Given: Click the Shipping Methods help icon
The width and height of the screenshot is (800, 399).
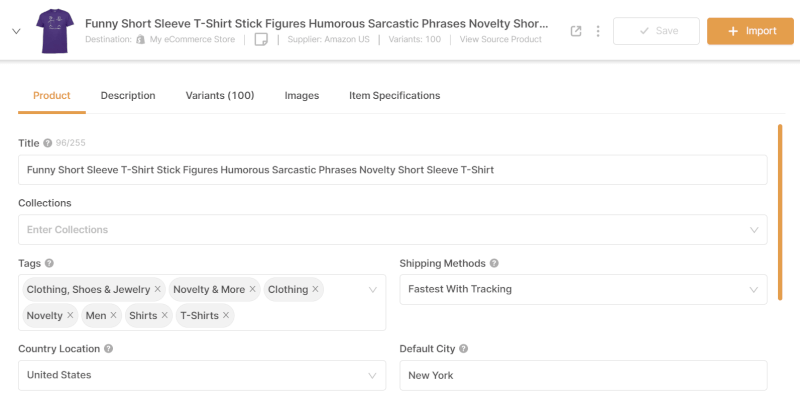Looking at the screenshot, I should (x=494, y=263).
